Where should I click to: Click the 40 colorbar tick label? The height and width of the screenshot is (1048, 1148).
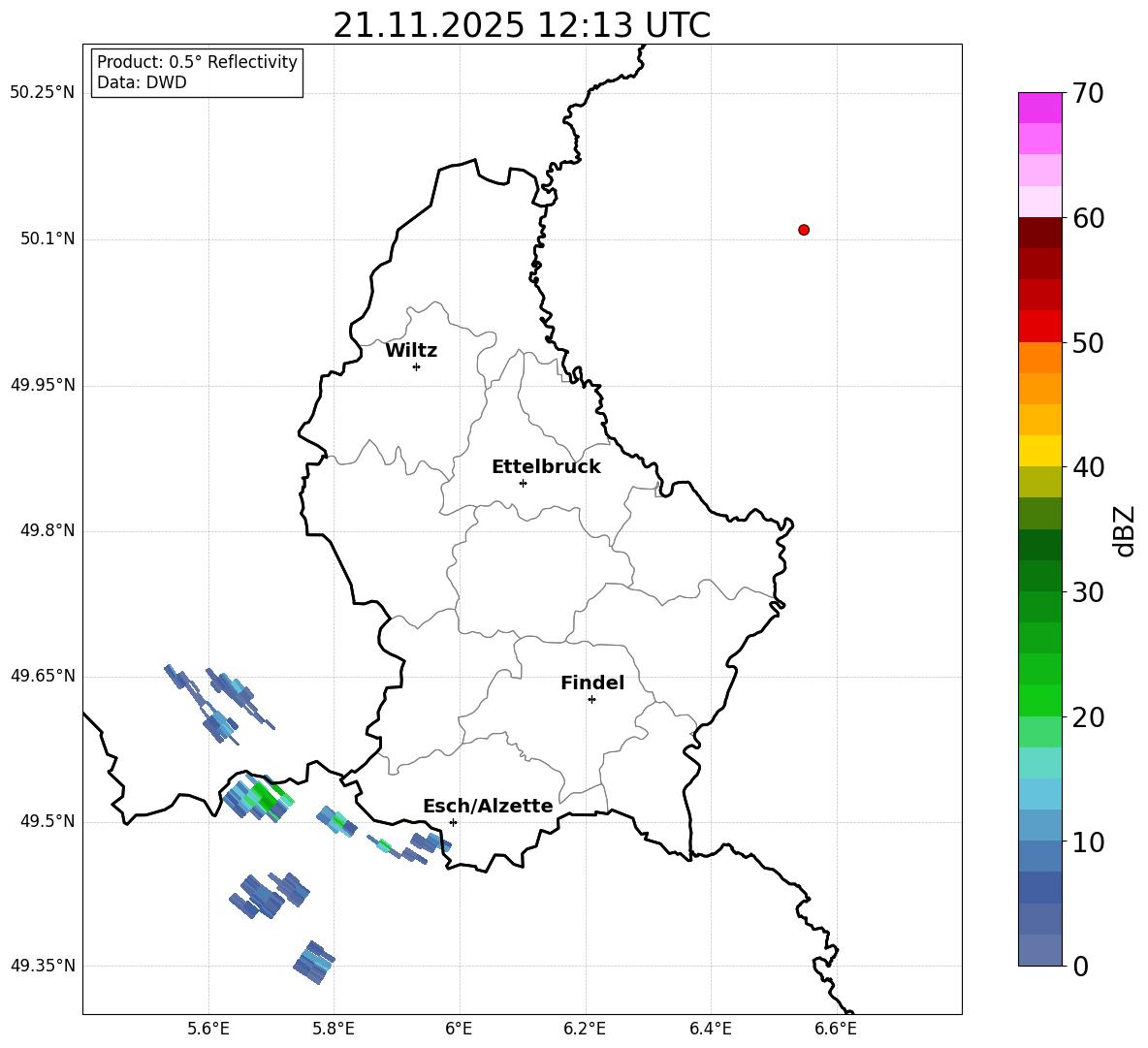pyautogui.click(x=1088, y=467)
